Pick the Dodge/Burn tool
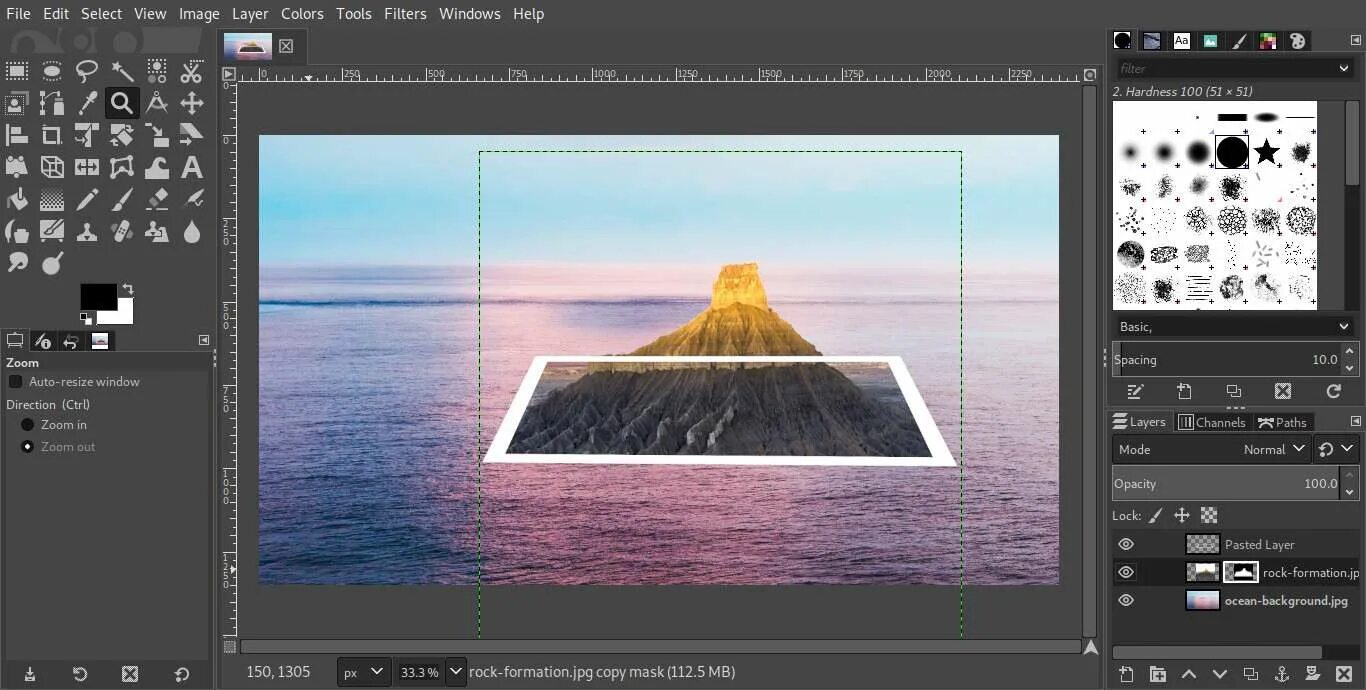The image size is (1366, 690). coord(52,263)
